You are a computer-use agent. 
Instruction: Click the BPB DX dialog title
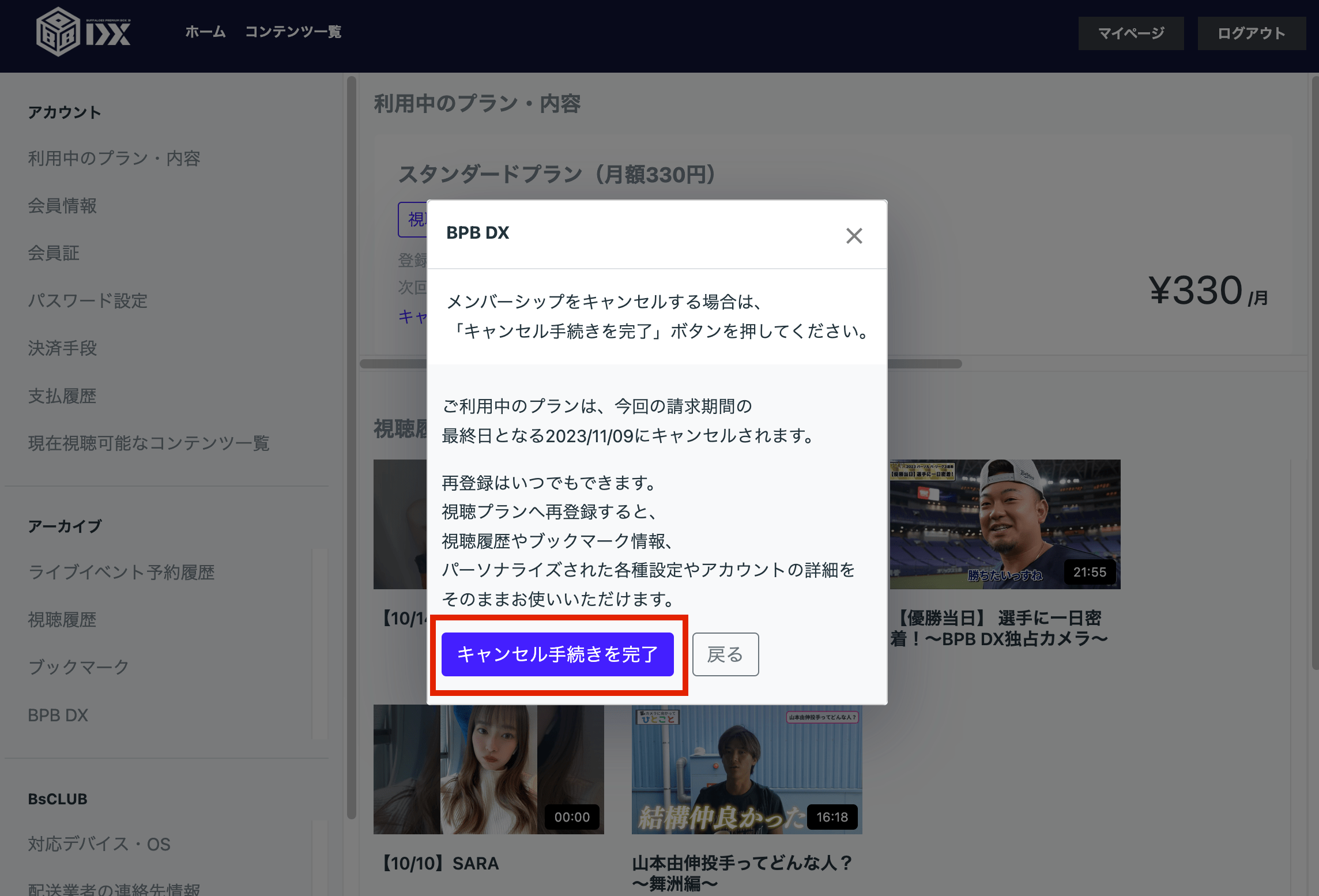point(477,233)
